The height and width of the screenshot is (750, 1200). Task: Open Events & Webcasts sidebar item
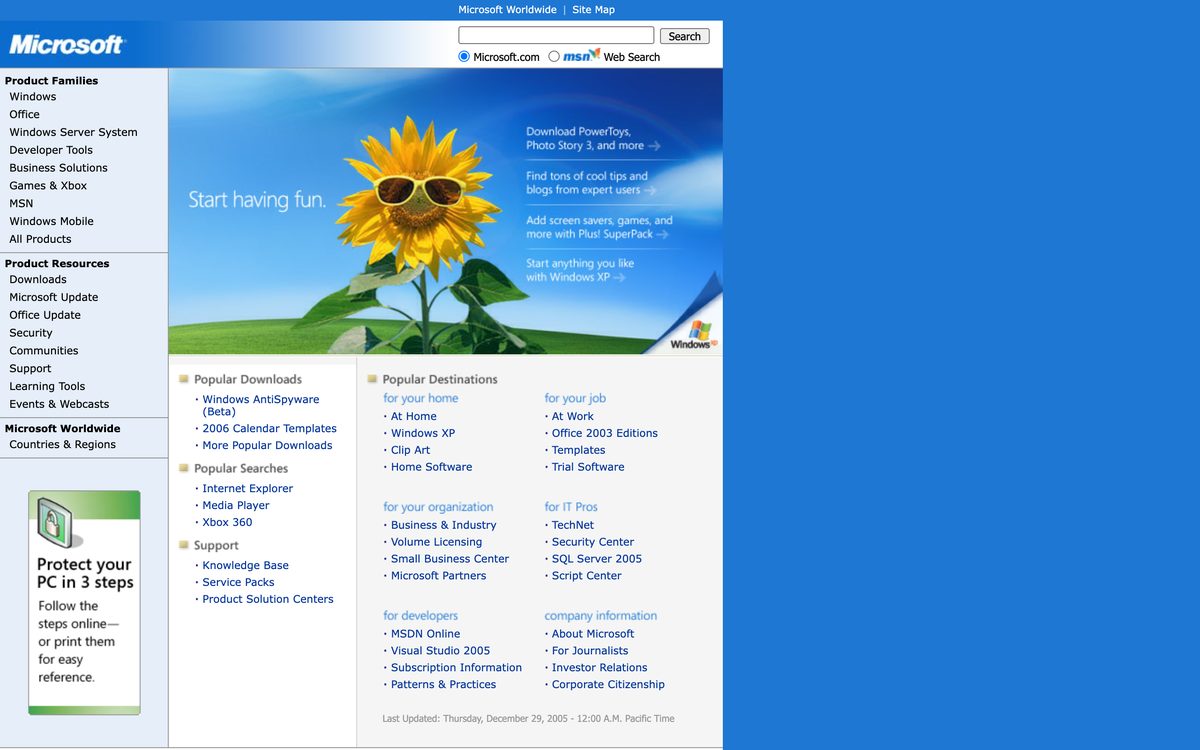[x=59, y=405]
